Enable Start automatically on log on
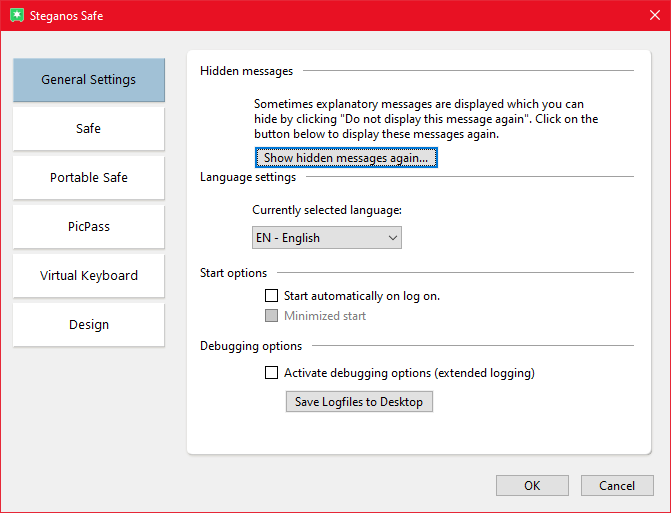 271,296
